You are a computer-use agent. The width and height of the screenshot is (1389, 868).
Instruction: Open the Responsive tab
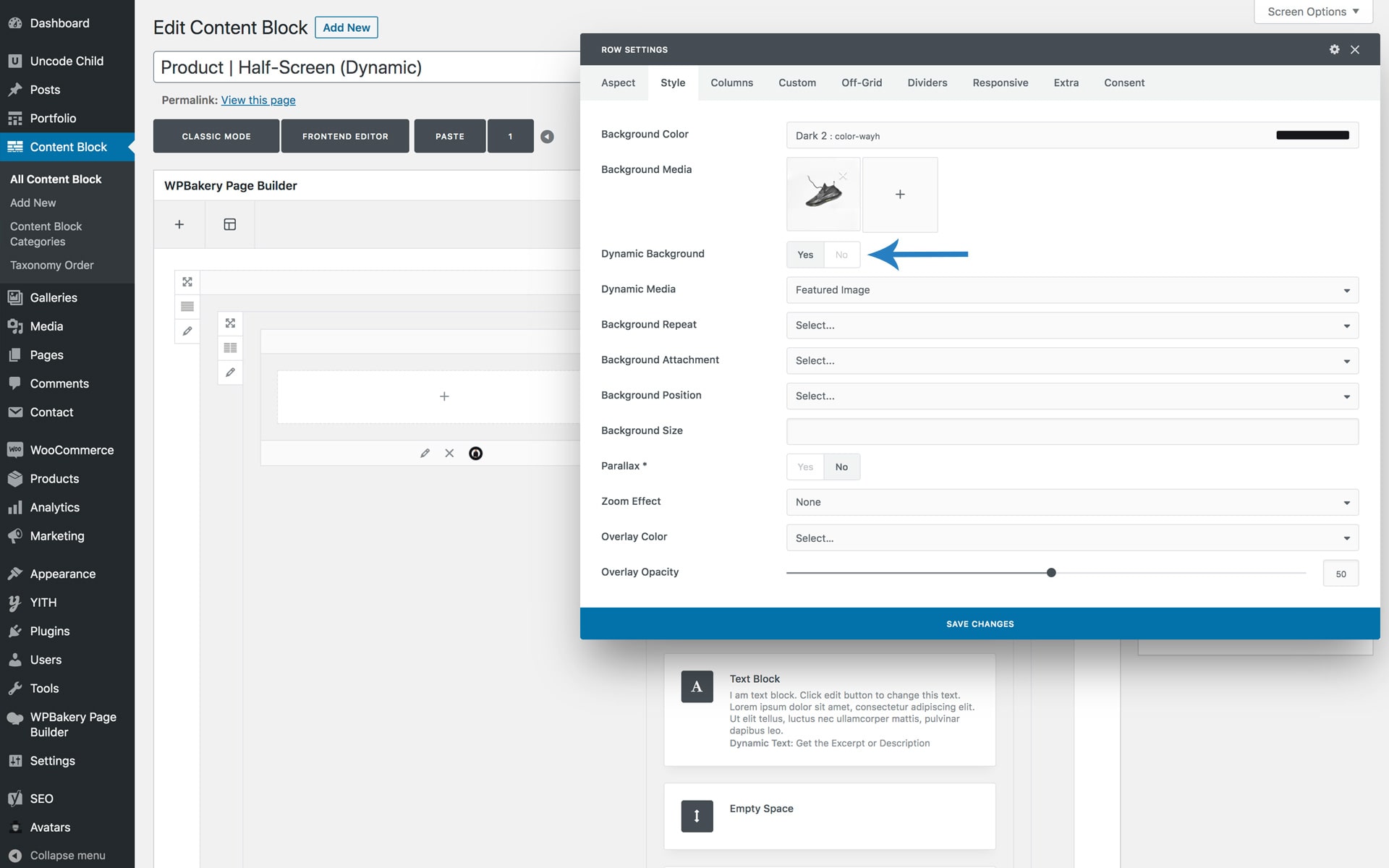pos(1000,83)
